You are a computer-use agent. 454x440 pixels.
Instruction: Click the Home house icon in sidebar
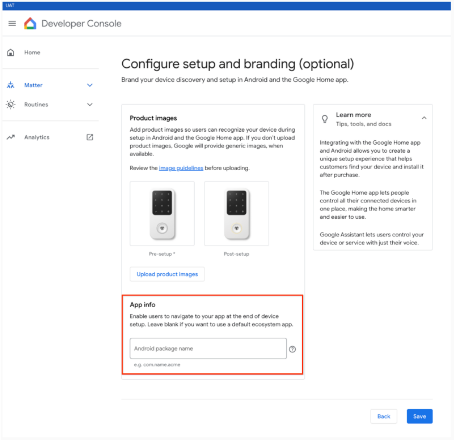click(11, 53)
